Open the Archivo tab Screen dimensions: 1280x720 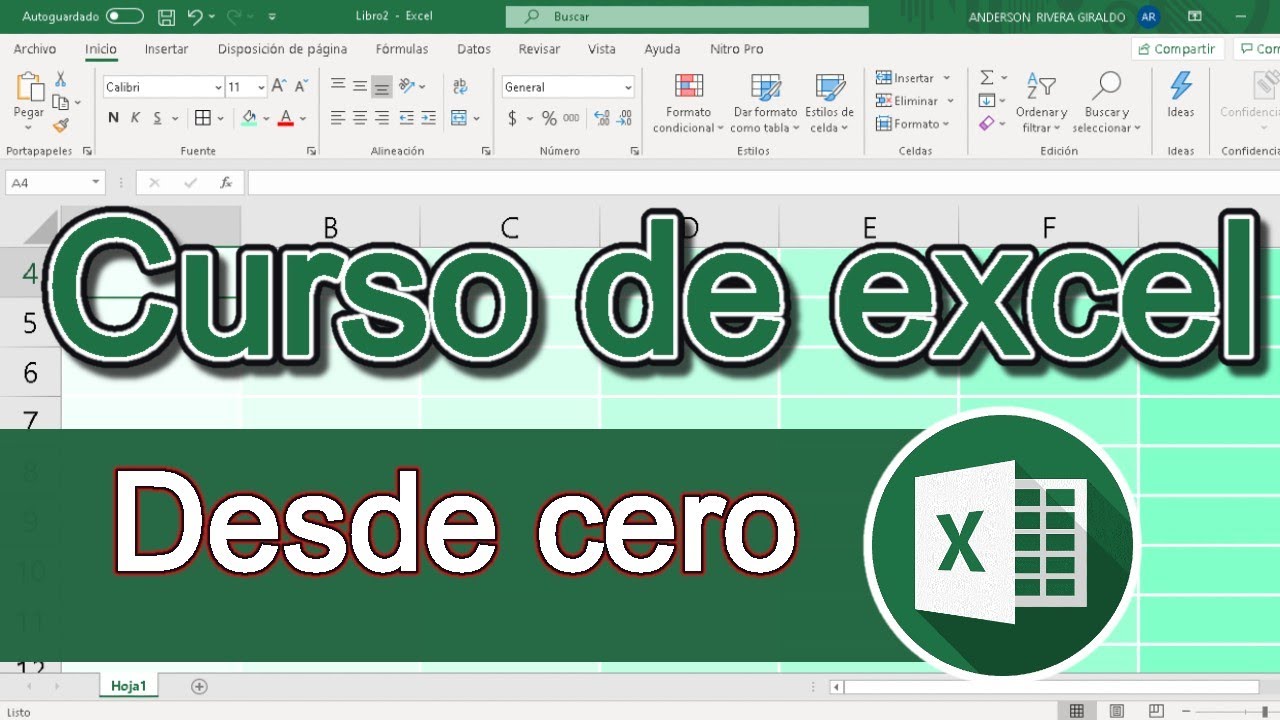coord(35,49)
